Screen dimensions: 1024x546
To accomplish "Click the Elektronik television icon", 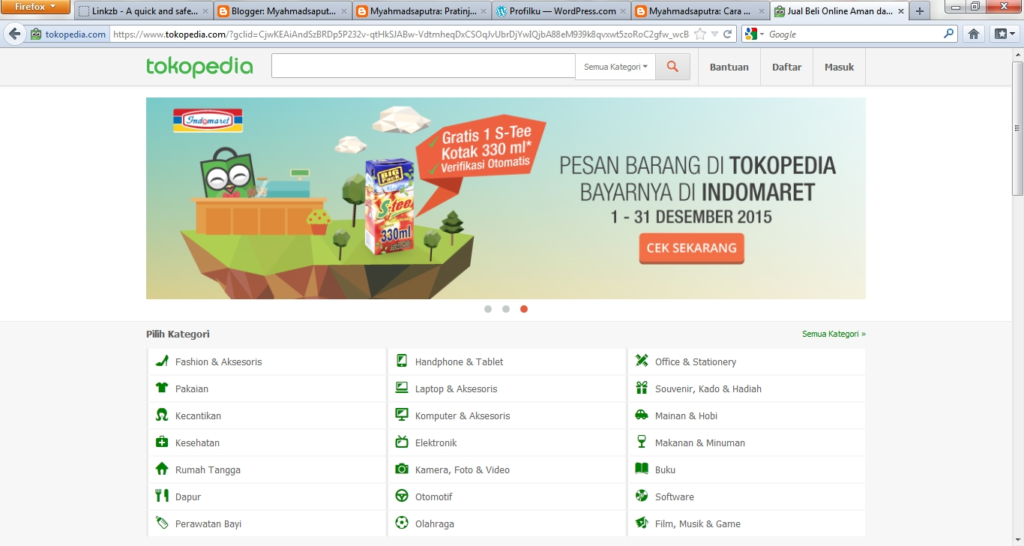I will click(x=402, y=442).
